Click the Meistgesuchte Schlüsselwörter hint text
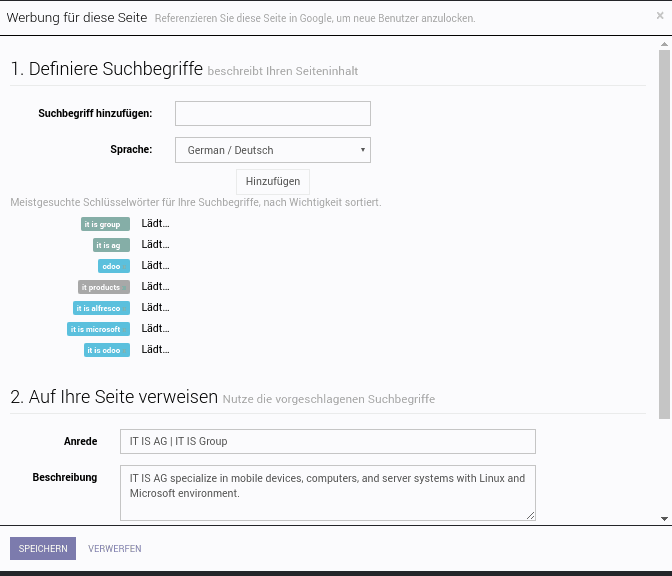 click(x=195, y=202)
